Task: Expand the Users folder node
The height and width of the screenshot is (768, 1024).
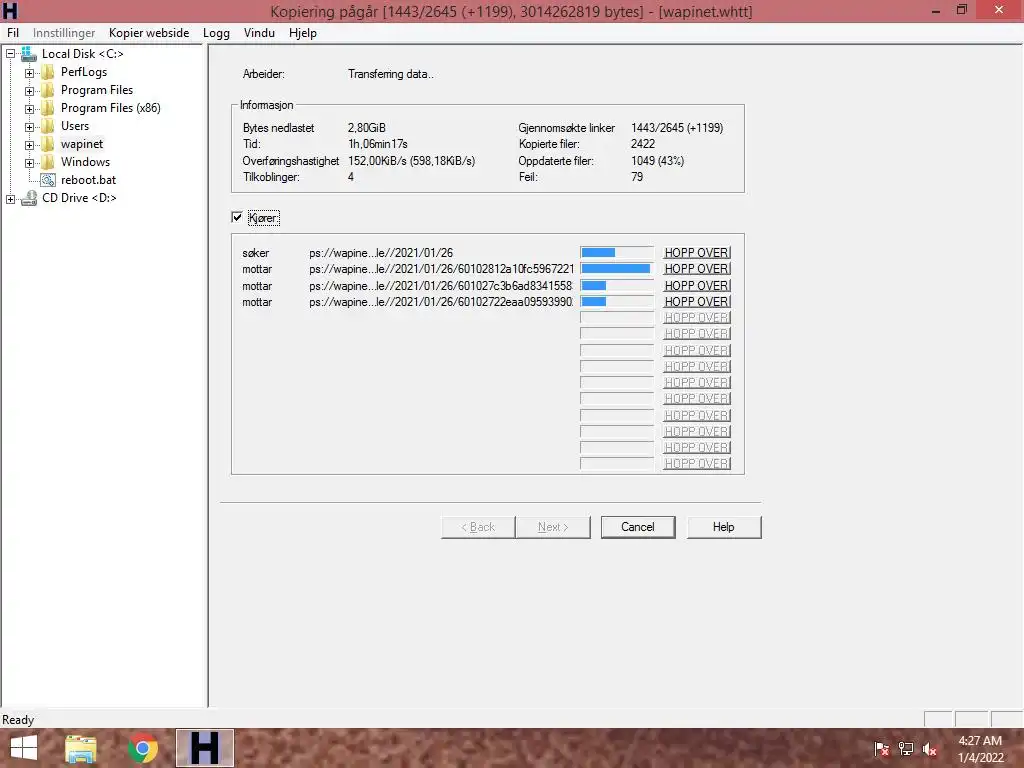Action: click(x=29, y=127)
